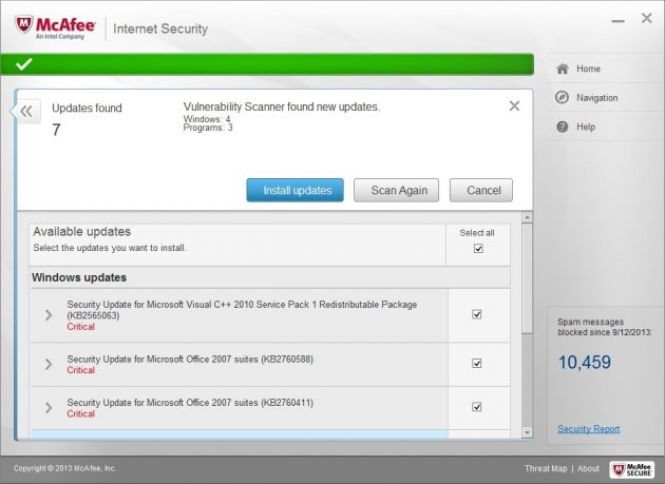Click the 'Programs: 3' count text
The image size is (665, 484).
tap(208, 127)
